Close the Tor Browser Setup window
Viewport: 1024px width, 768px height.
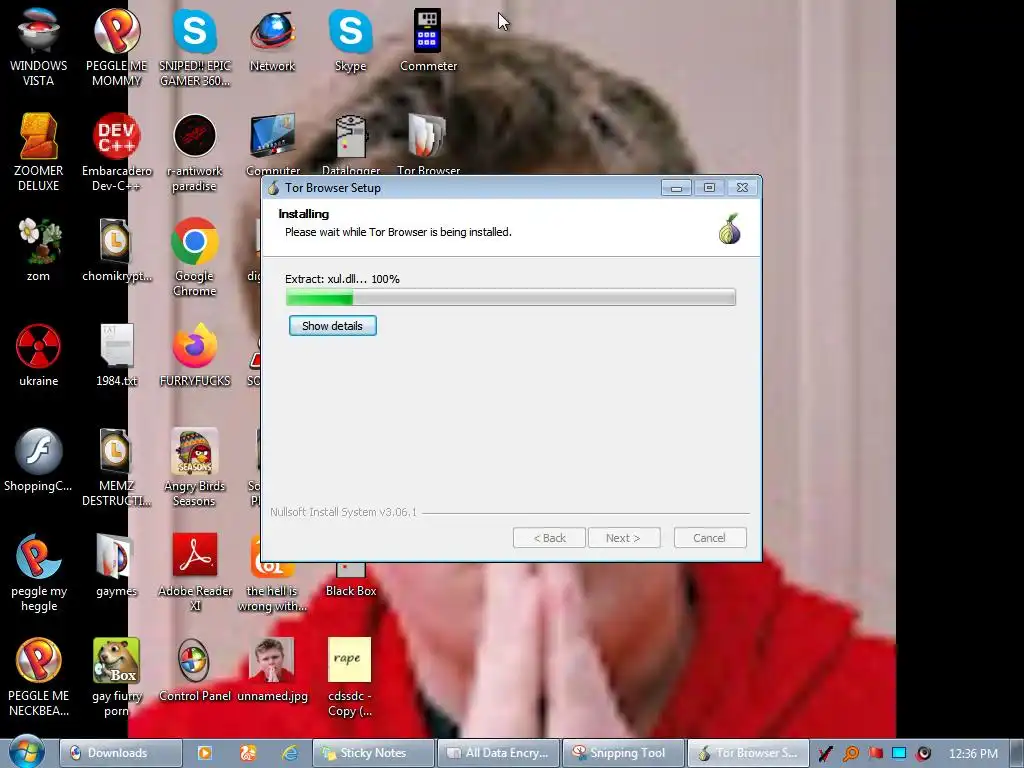(743, 188)
